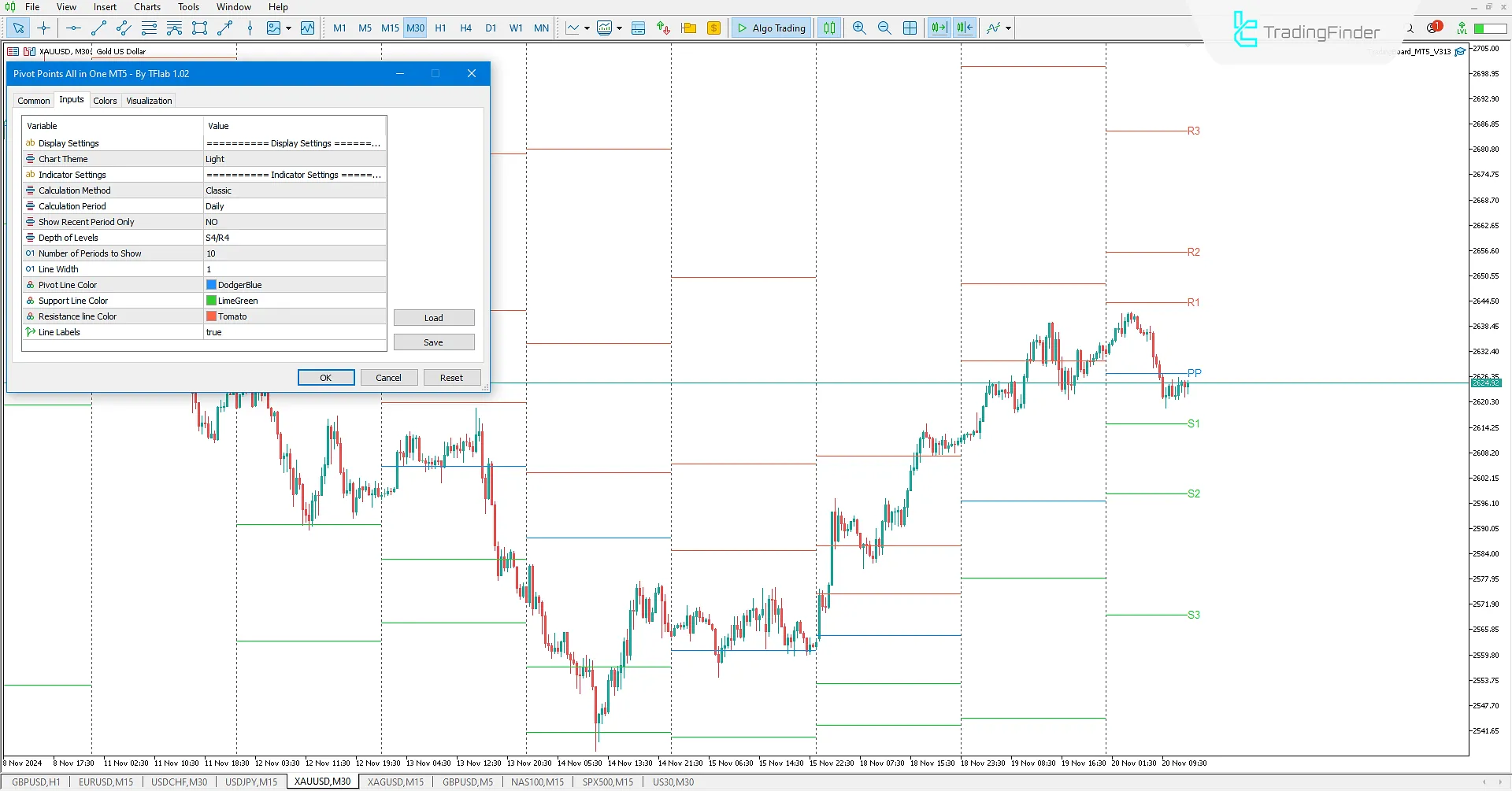Switch to the Colors tab

point(105,100)
